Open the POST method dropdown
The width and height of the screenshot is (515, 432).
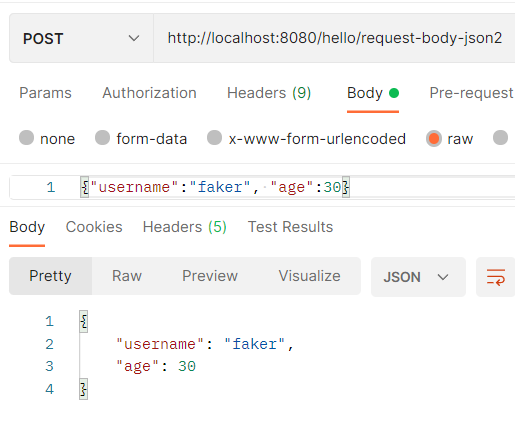pos(81,38)
